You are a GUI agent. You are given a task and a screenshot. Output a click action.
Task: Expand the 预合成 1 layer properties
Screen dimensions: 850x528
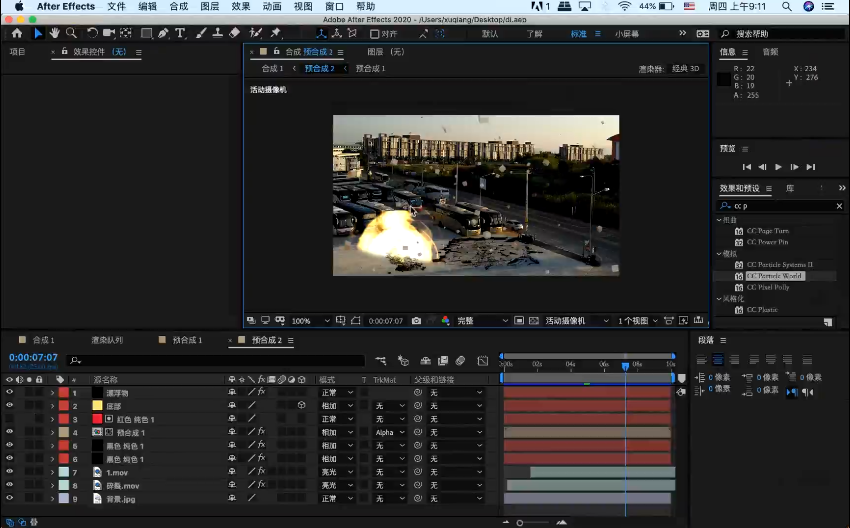click(52, 432)
